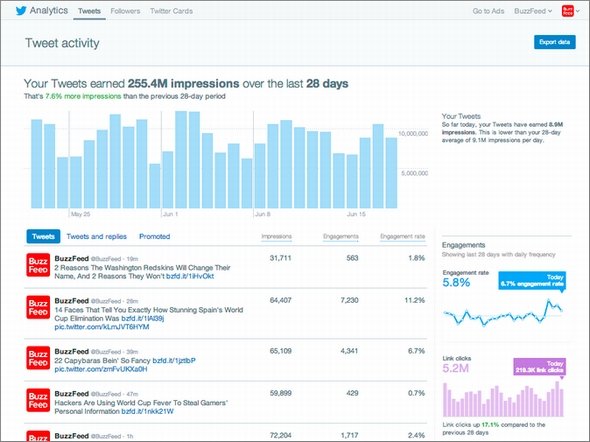590x442 pixels.
Task: Click the tallest impressions bar after Jun 1
Action: tap(181, 159)
